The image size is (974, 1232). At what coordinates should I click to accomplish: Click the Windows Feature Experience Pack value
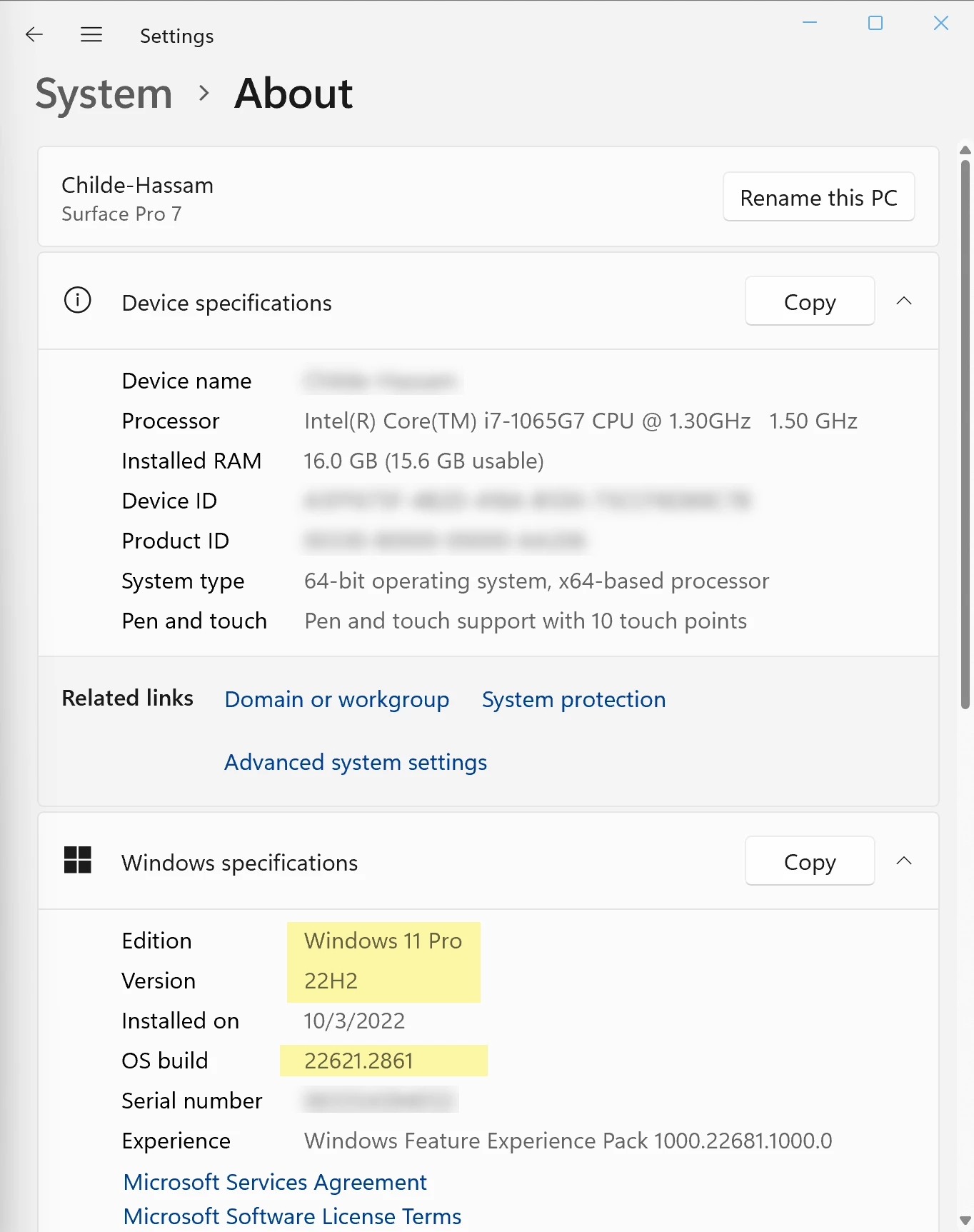point(568,1141)
